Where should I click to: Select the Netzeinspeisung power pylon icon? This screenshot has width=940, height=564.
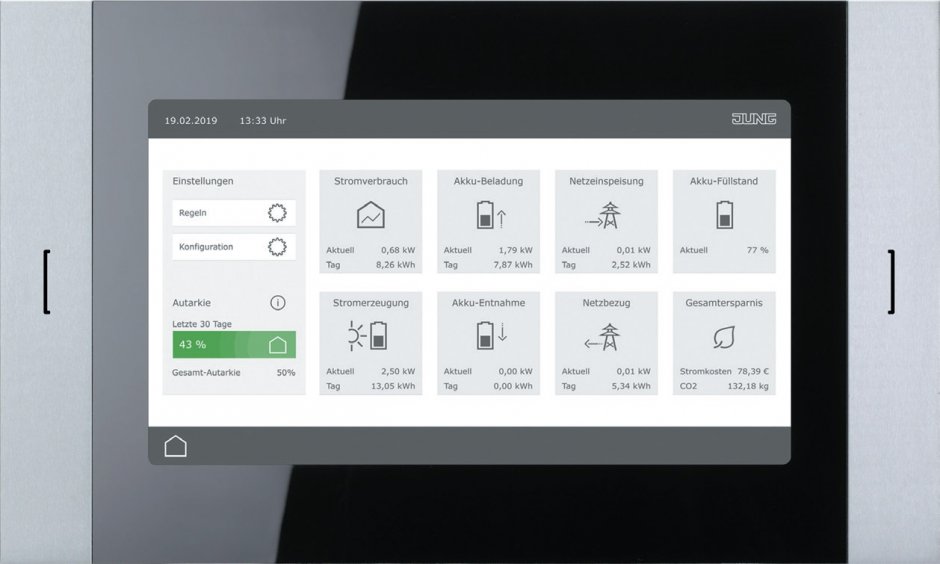pyautogui.click(x=603, y=215)
